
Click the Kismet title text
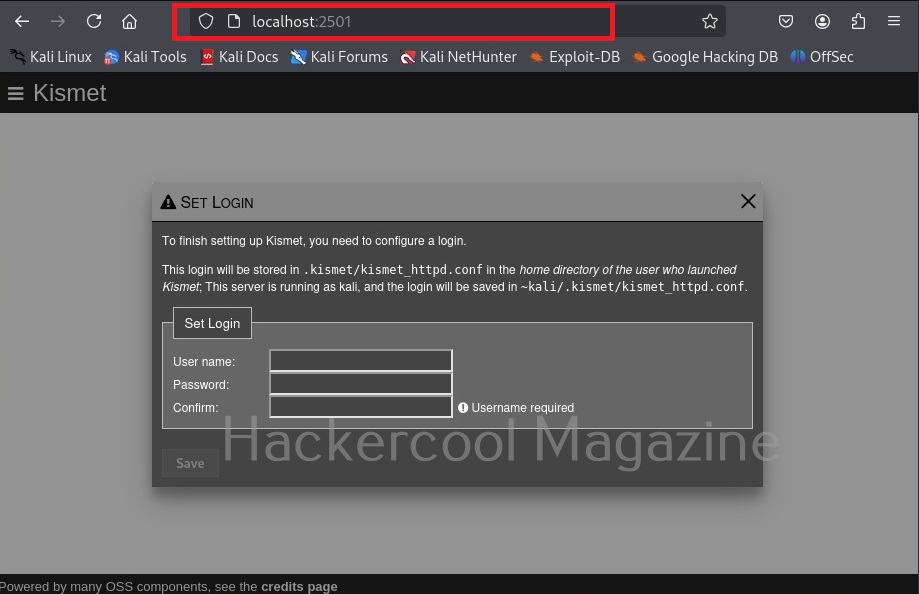point(70,93)
